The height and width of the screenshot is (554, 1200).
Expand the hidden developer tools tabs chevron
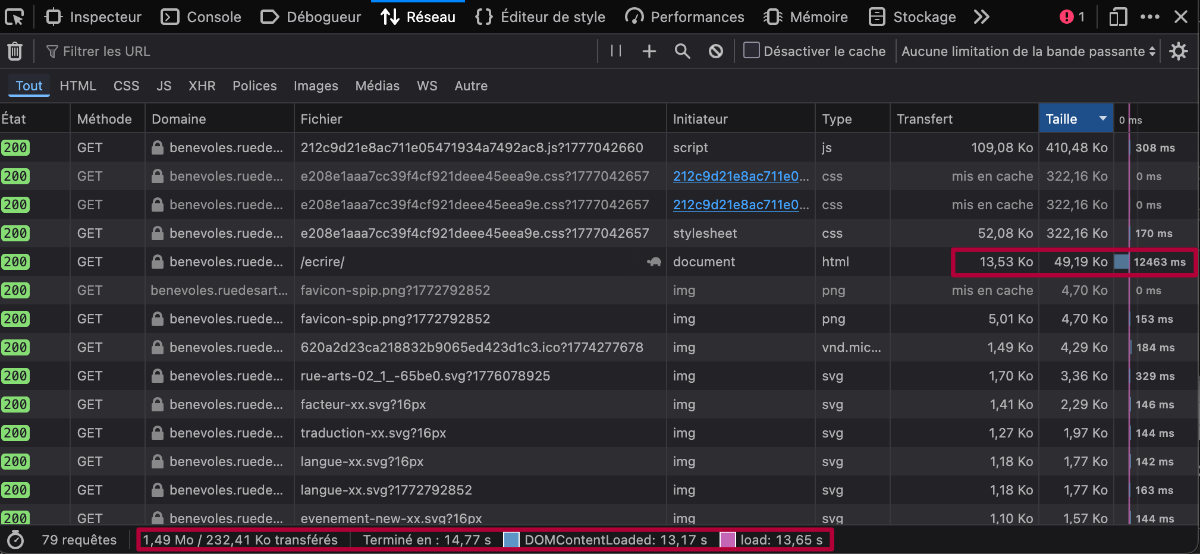point(981,17)
